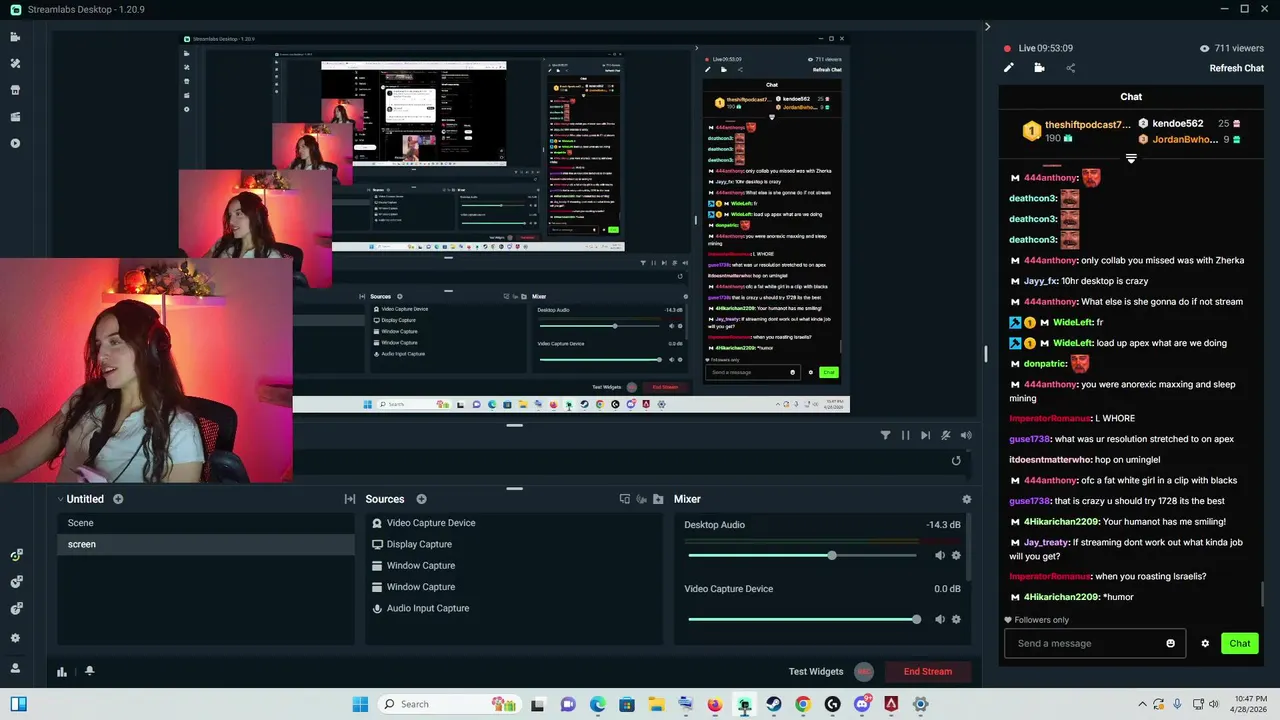Viewport: 1280px width, 720px height.
Task: Select the screen scene
Action: pyautogui.click(x=205, y=544)
